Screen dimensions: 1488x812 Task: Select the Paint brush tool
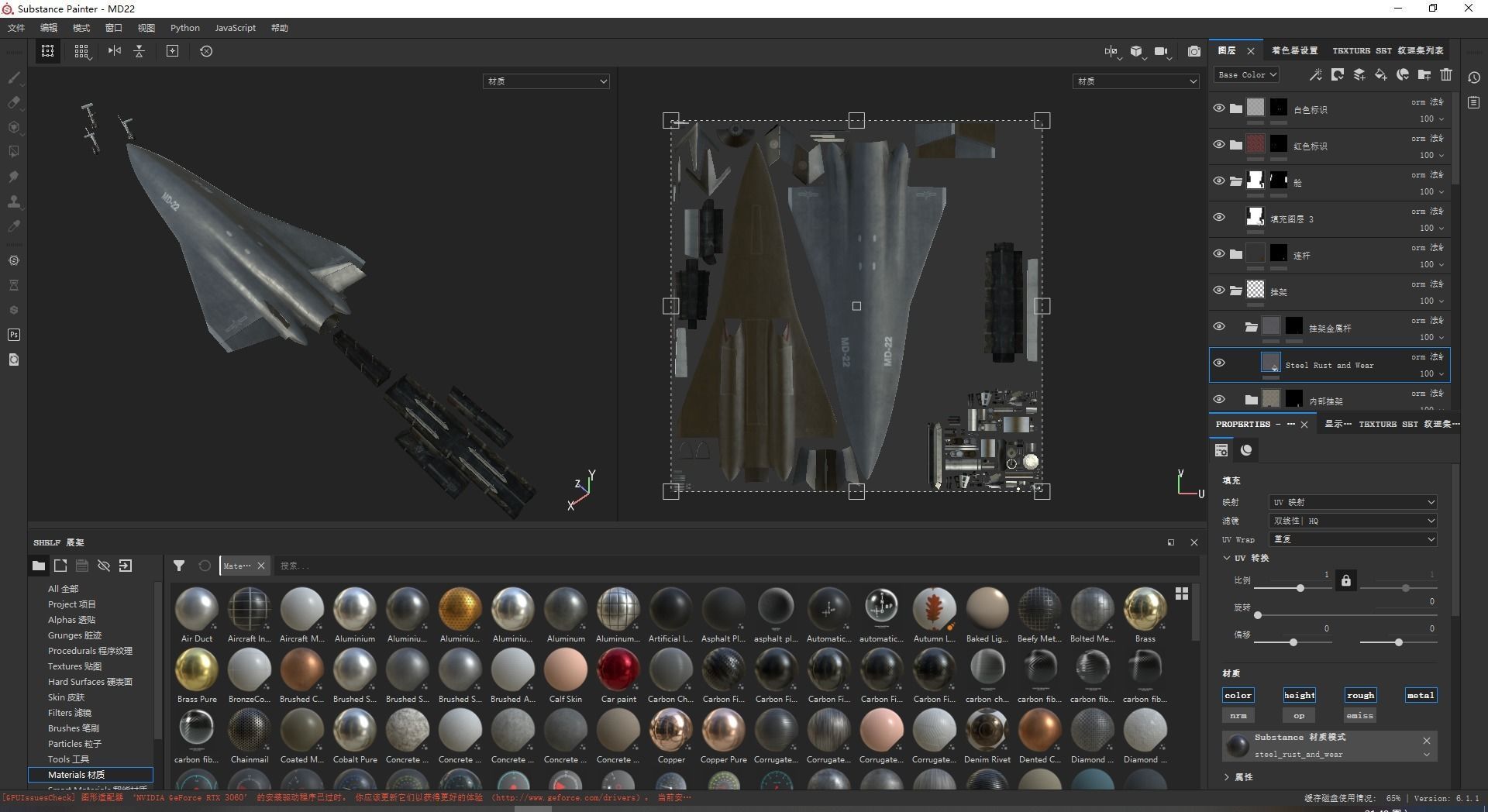coord(14,77)
